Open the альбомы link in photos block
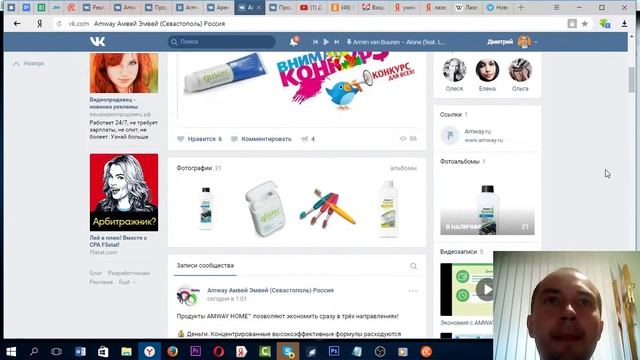The height and width of the screenshot is (360, 640). point(403,168)
